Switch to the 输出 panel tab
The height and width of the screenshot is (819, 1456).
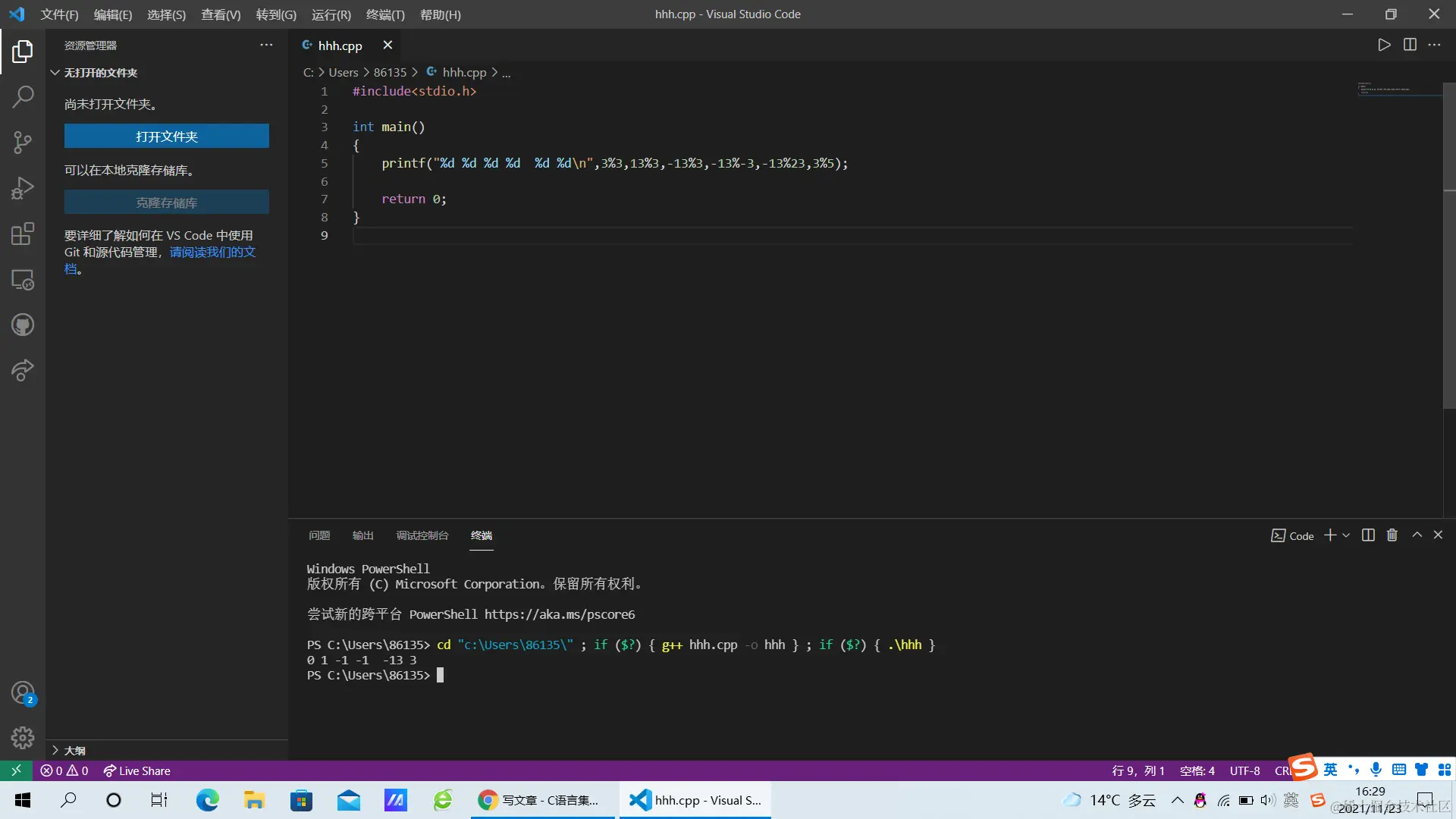click(x=362, y=535)
